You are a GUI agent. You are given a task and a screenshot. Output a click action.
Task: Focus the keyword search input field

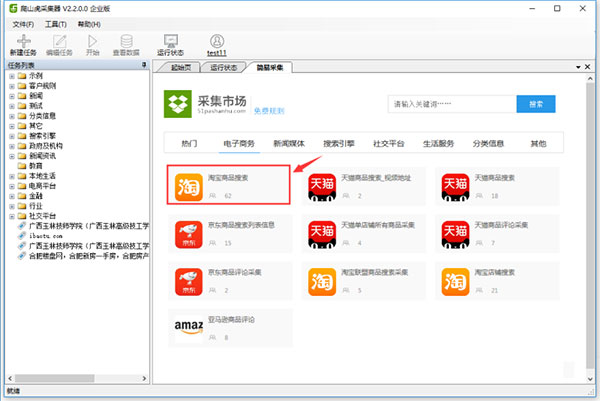(x=452, y=104)
